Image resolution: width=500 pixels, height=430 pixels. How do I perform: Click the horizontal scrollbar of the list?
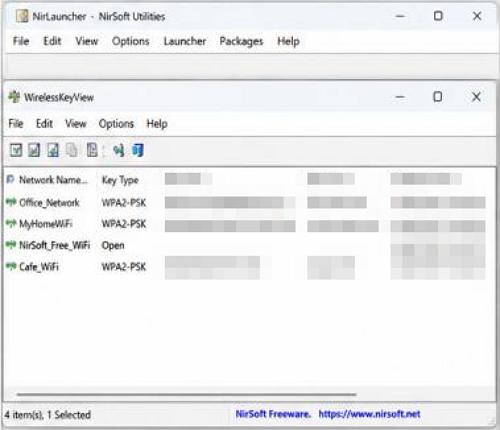pos(187,394)
